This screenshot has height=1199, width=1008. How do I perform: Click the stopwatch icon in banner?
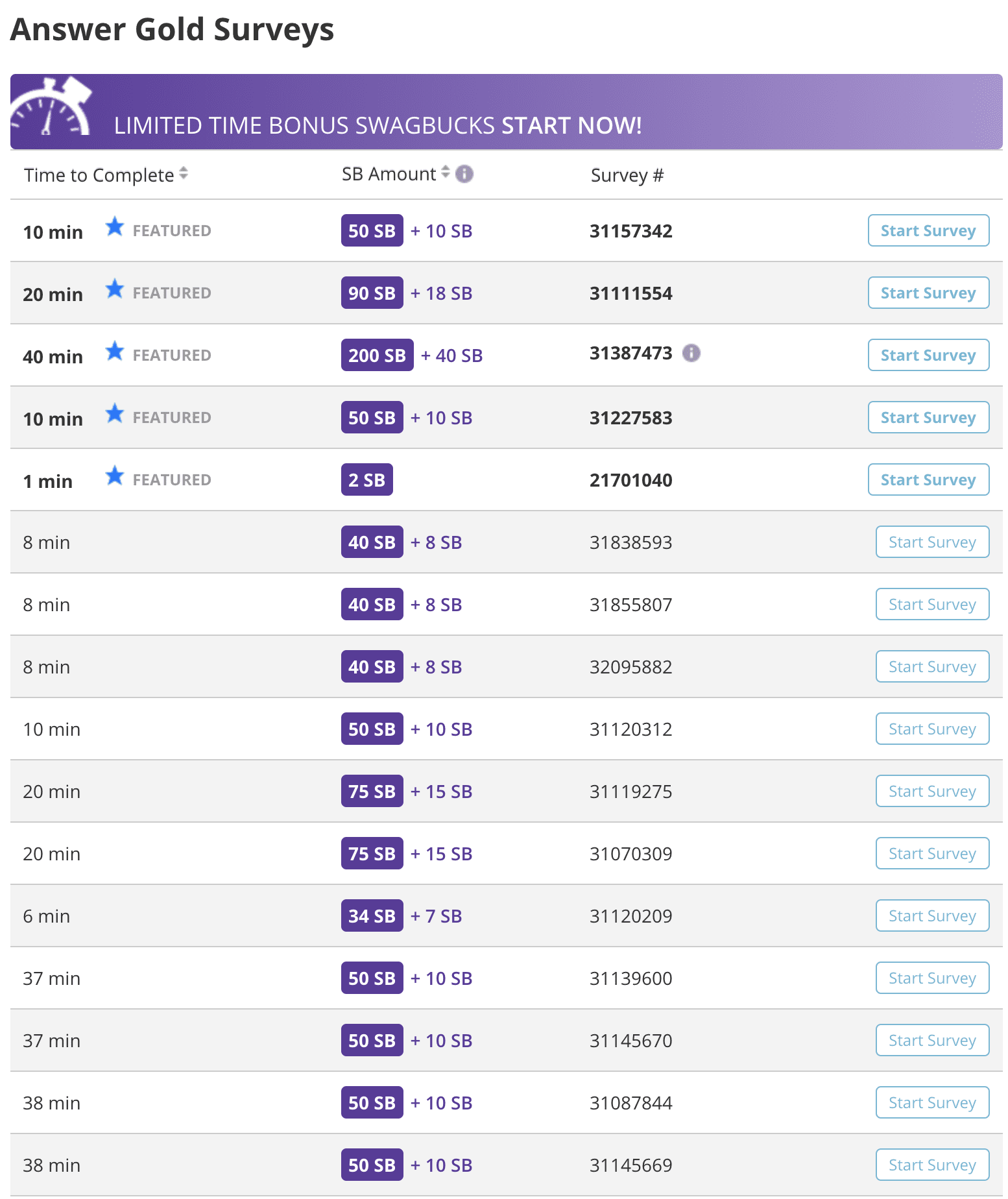click(x=52, y=107)
